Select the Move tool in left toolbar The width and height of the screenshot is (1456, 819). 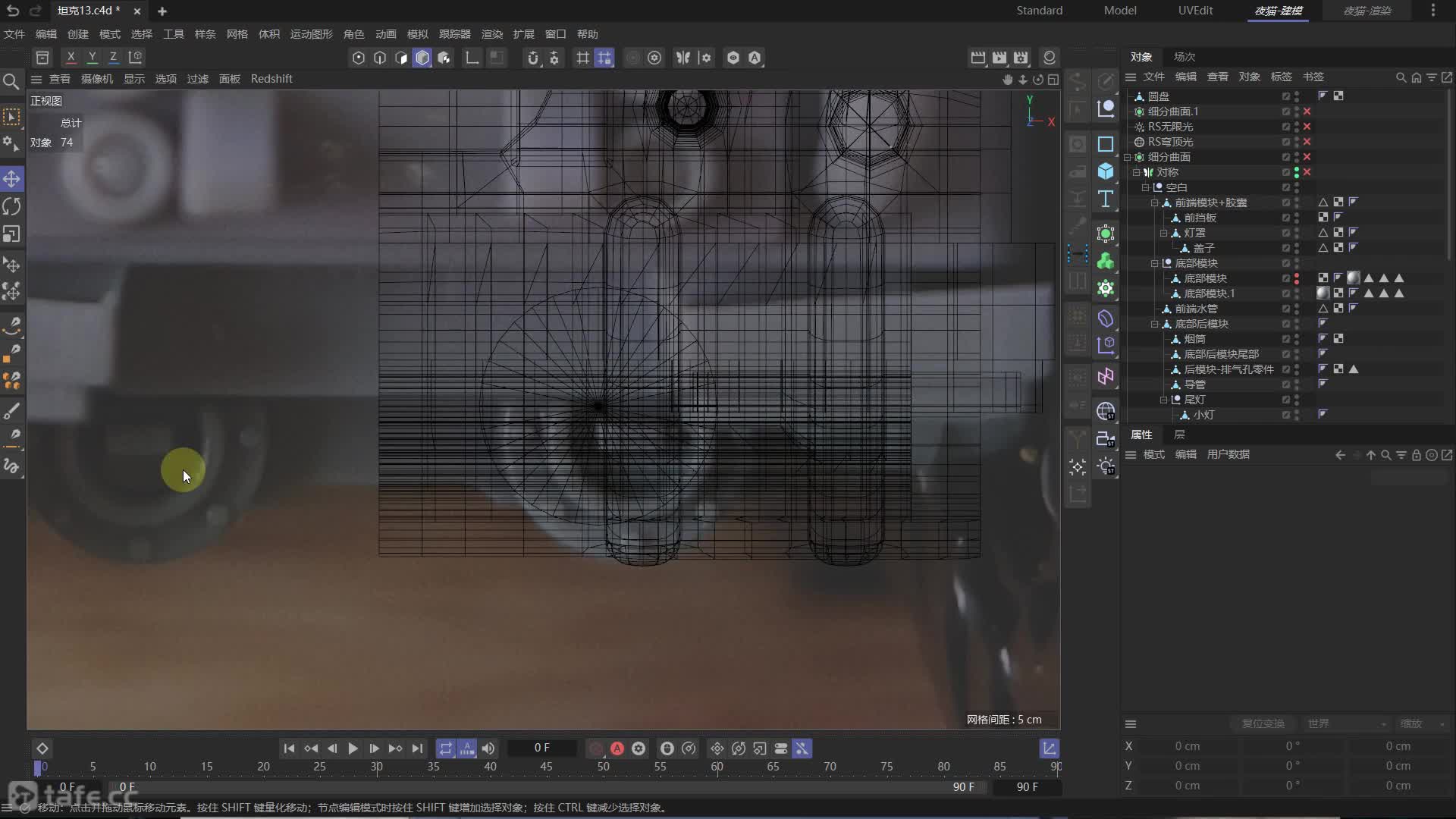[x=11, y=179]
